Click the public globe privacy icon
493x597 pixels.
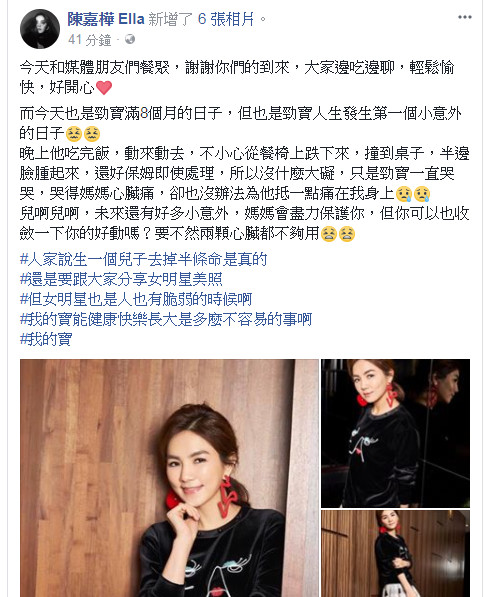click(x=130, y=39)
